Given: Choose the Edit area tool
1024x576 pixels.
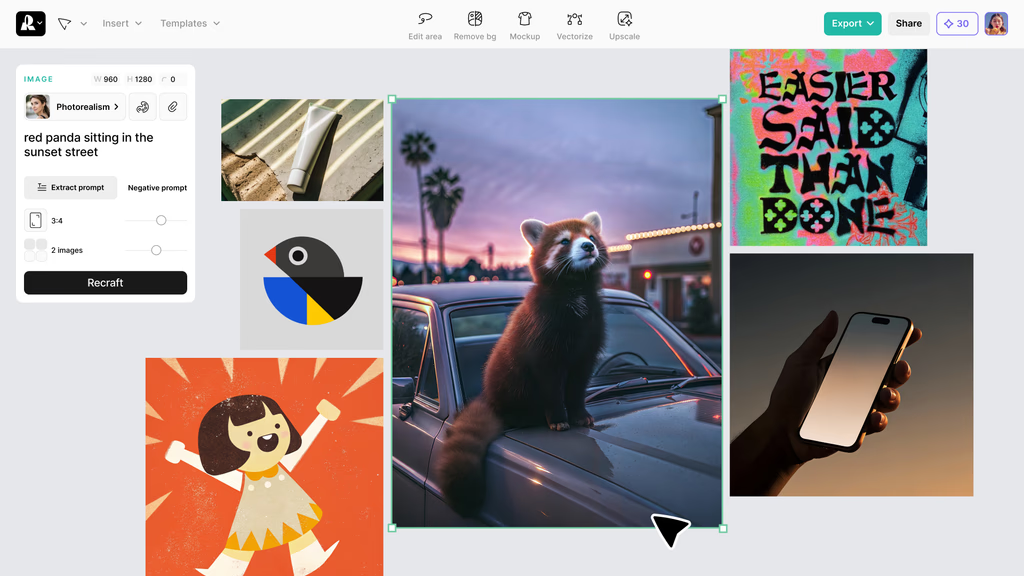Looking at the screenshot, I should pyautogui.click(x=425, y=26).
